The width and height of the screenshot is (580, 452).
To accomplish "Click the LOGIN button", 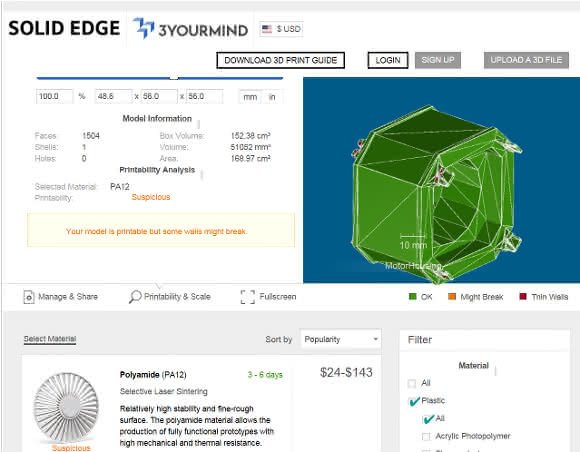I will [388, 60].
